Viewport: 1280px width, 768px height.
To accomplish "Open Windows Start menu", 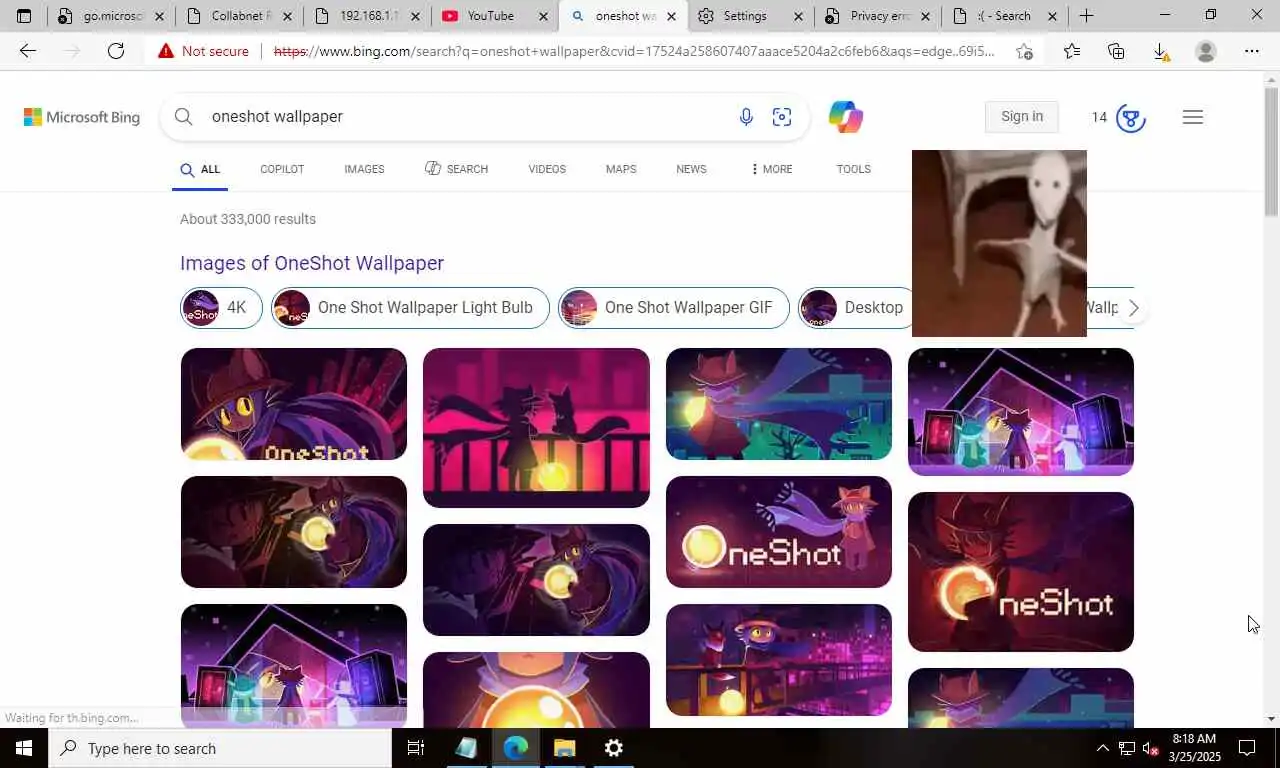I will [24, 748].
